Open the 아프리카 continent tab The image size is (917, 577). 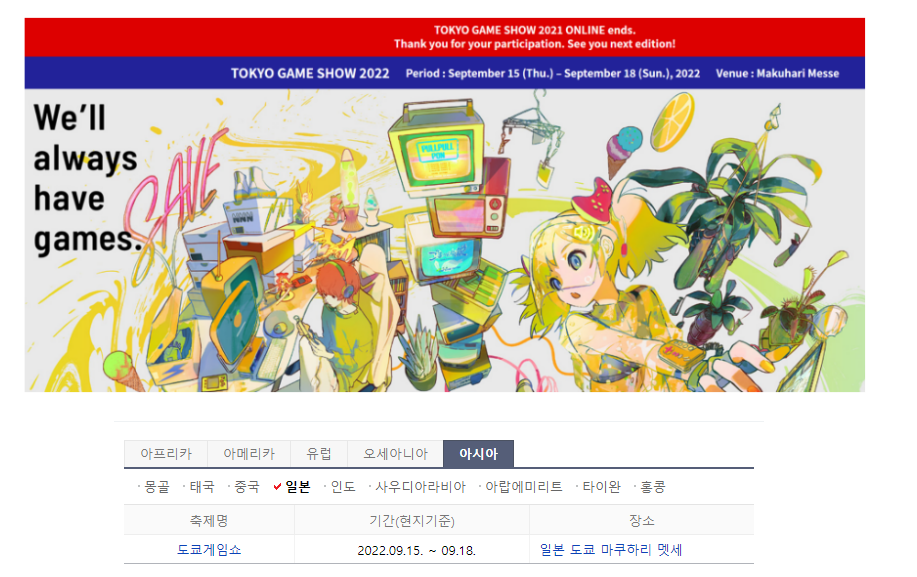pos(166,454)
